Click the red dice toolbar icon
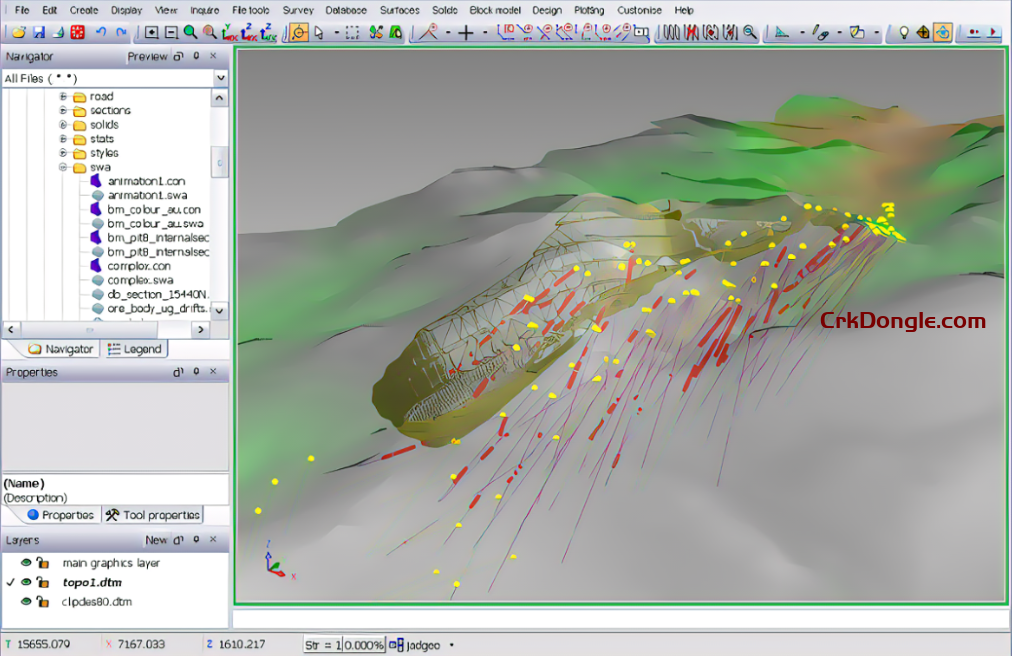This screenshot has height=656, width=1012. tap(78, 32)
